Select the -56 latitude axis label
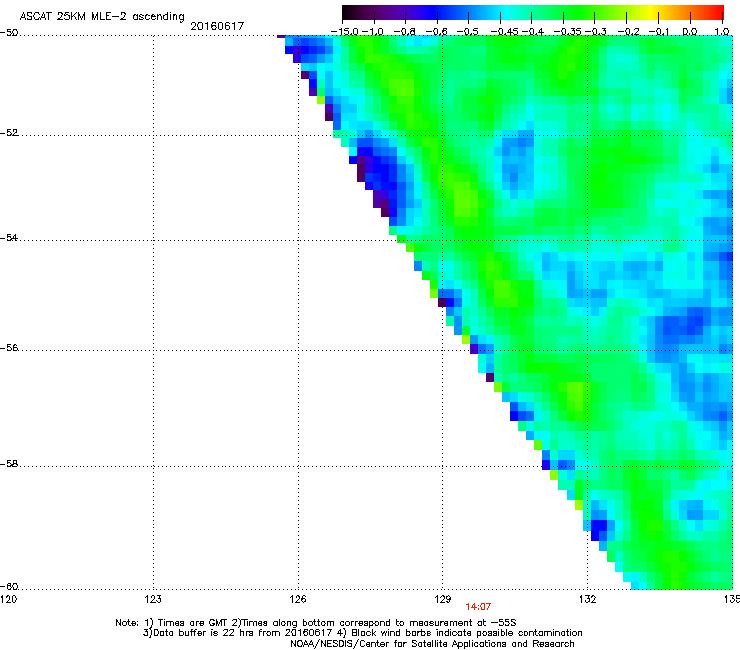 pos(9,347)
